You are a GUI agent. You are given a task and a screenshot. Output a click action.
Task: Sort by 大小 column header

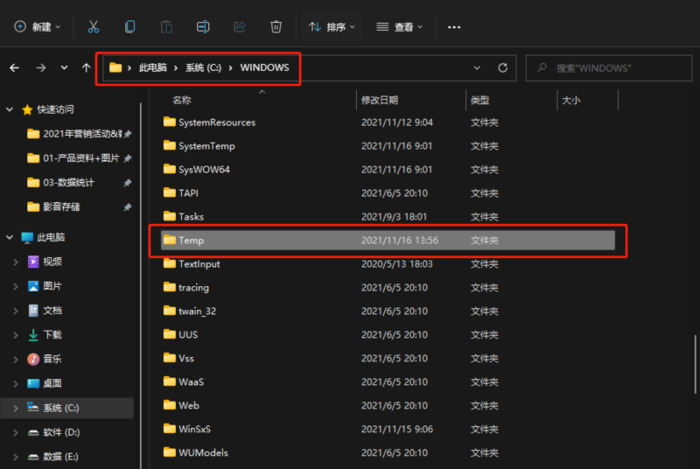pyautogui.click(x=571, y=100)
